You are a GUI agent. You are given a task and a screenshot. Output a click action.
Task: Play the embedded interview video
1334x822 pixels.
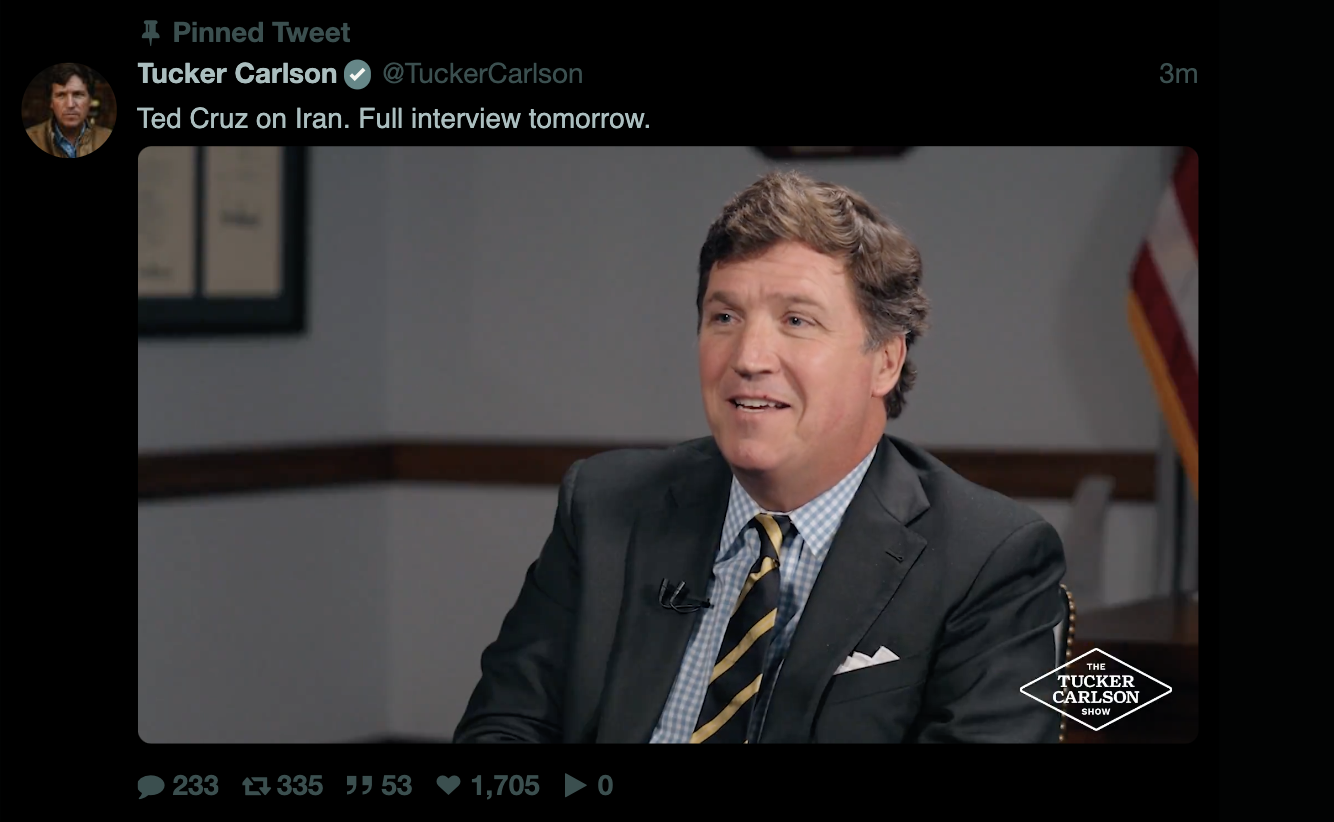pyautogui.click(x=667, y=444)
